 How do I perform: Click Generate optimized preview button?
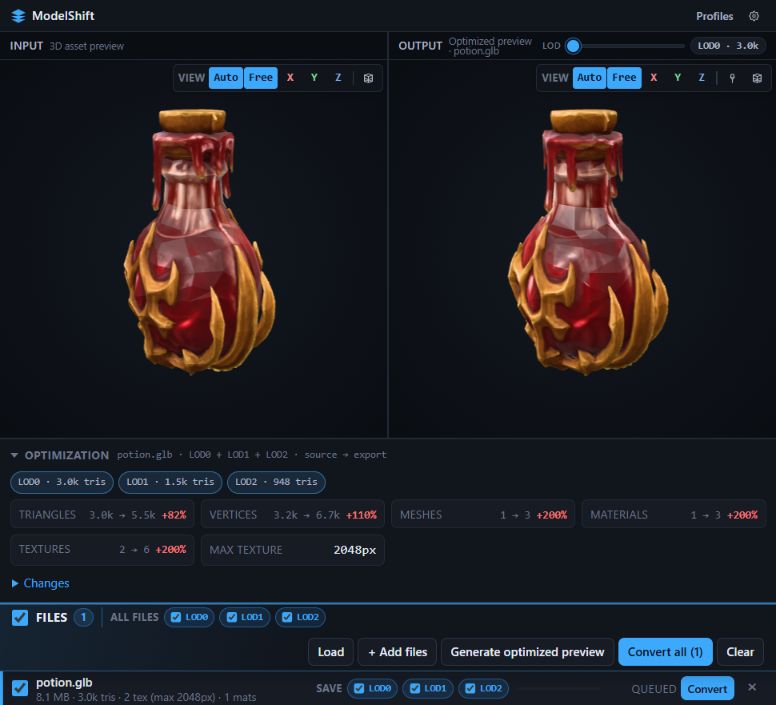pyautogui.click(x=528, y=652)
